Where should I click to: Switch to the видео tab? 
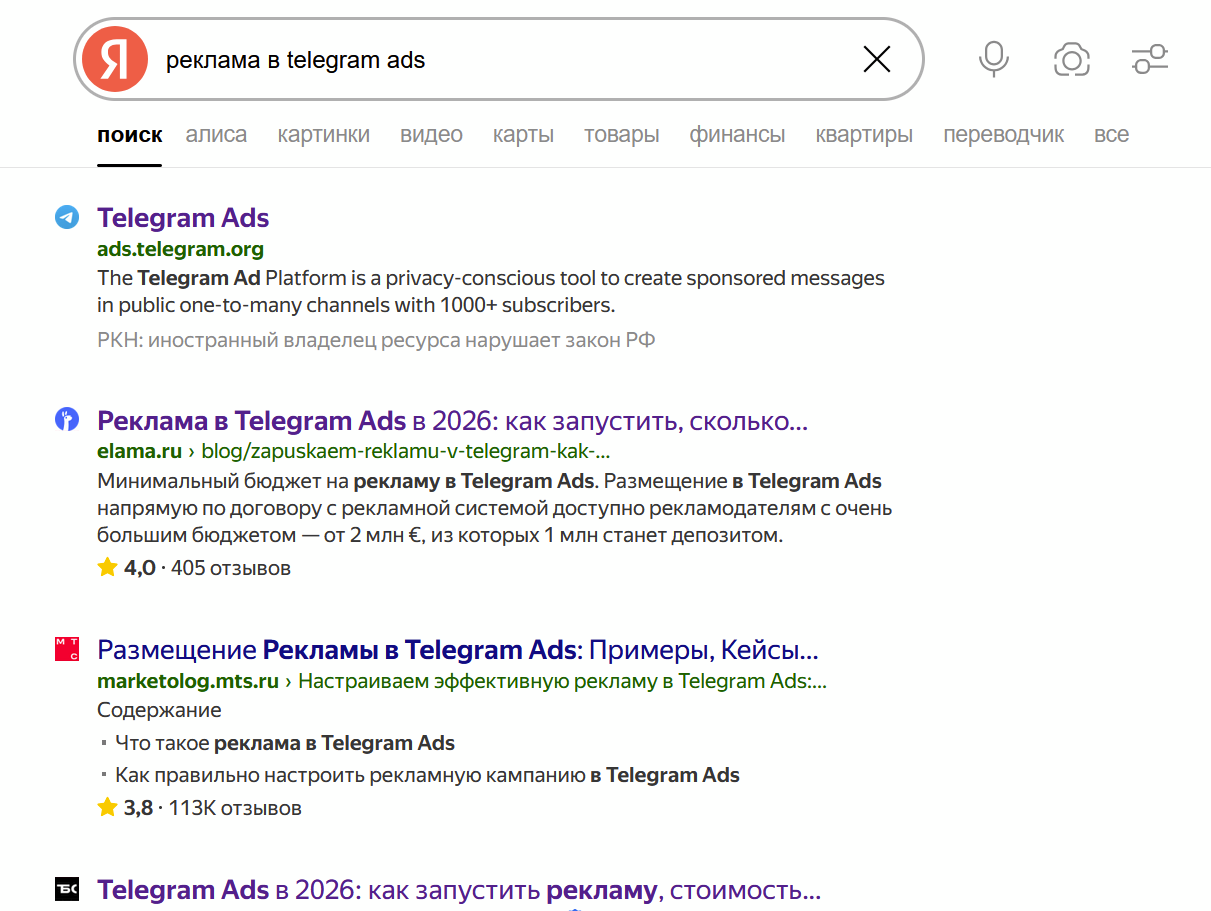point(431,135)
